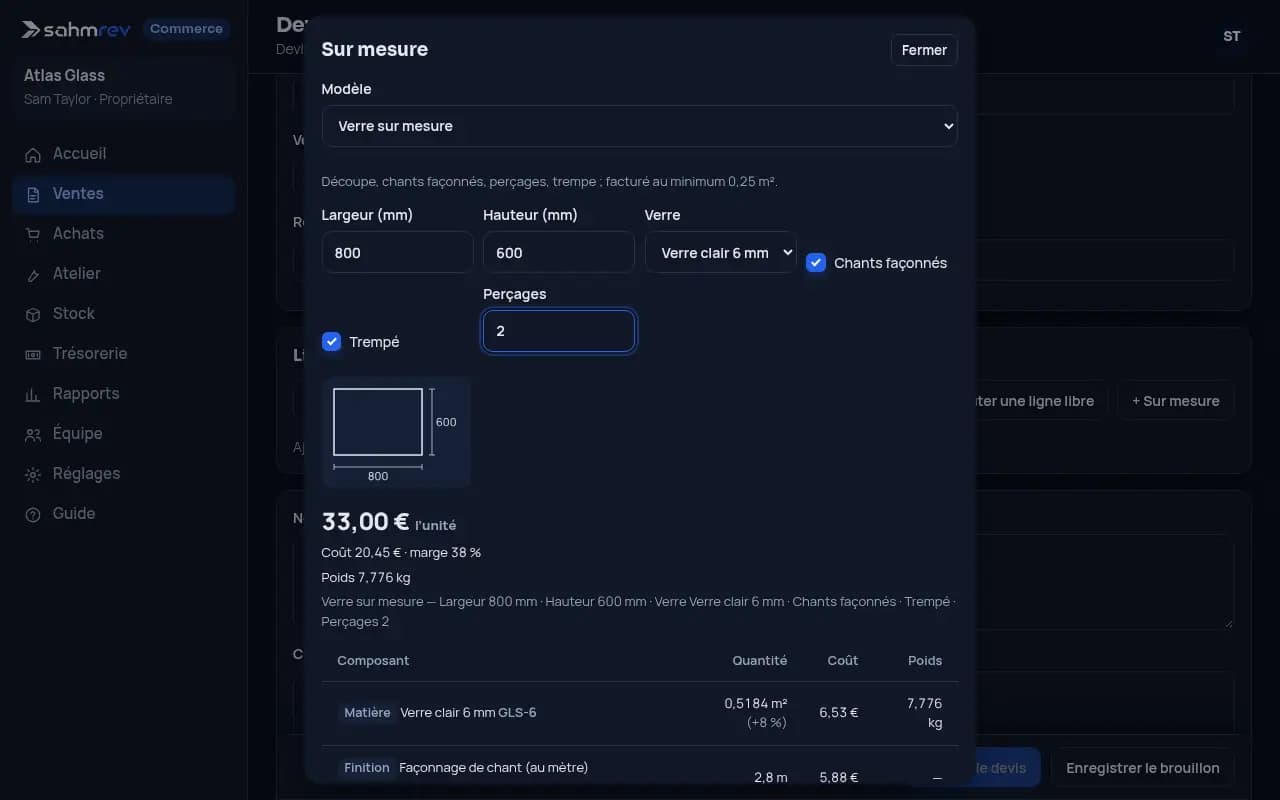Click the Atlas Glass company name
Viewport: 1280px width, 800px height.
pos(64,75)
